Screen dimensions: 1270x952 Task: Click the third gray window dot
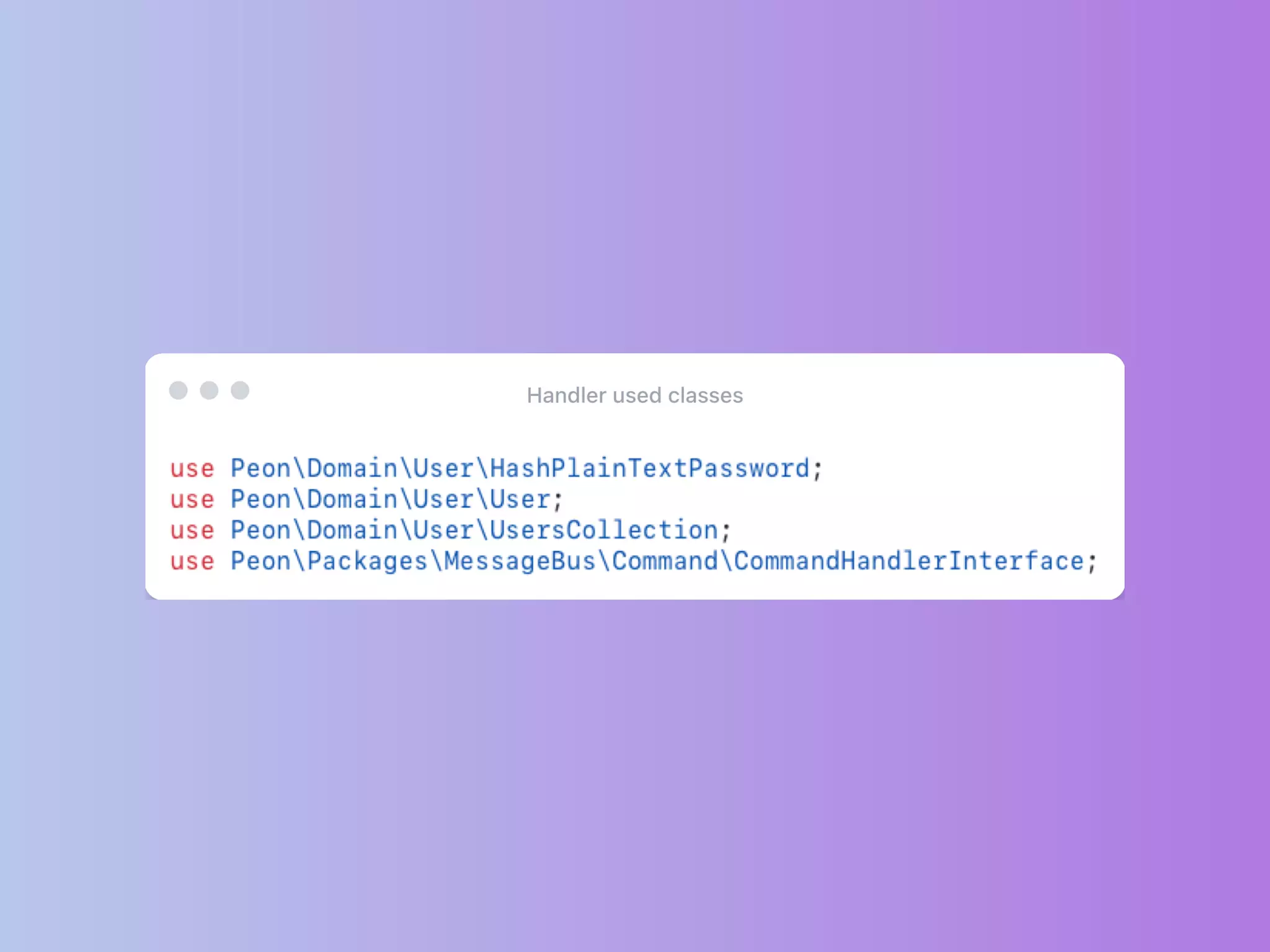[240, 390]
